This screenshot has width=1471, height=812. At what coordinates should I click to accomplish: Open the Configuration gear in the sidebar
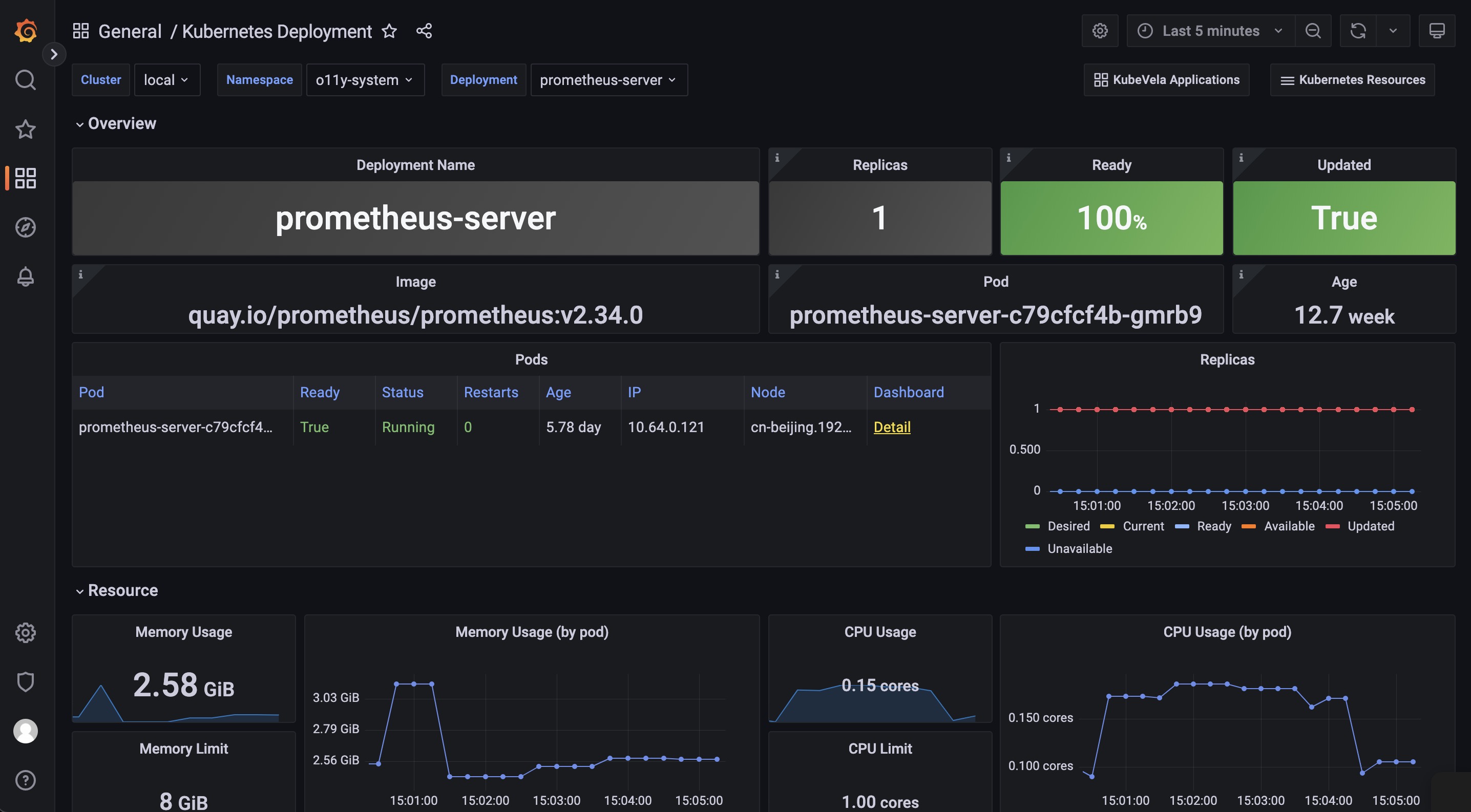click(x=25, y=632)
